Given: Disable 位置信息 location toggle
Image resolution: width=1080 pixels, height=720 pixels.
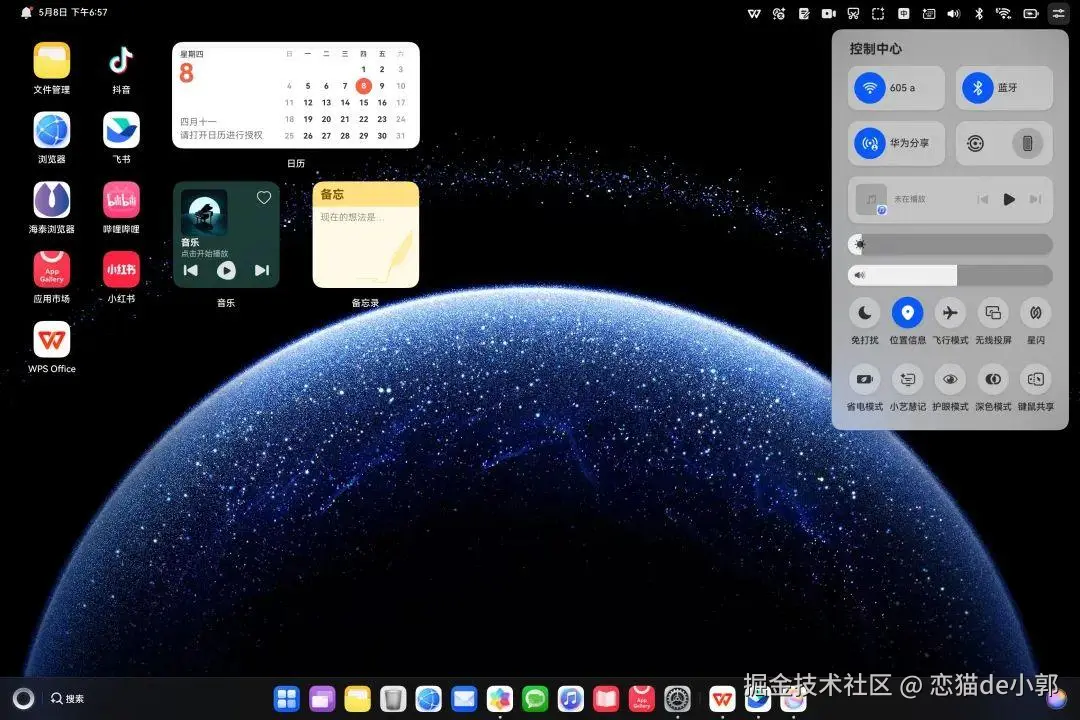Looking at the screenshot, I should 907,313.
